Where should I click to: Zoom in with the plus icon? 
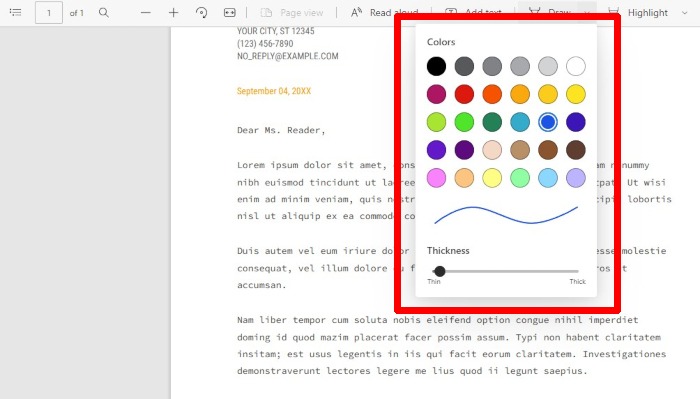point(173,13)
